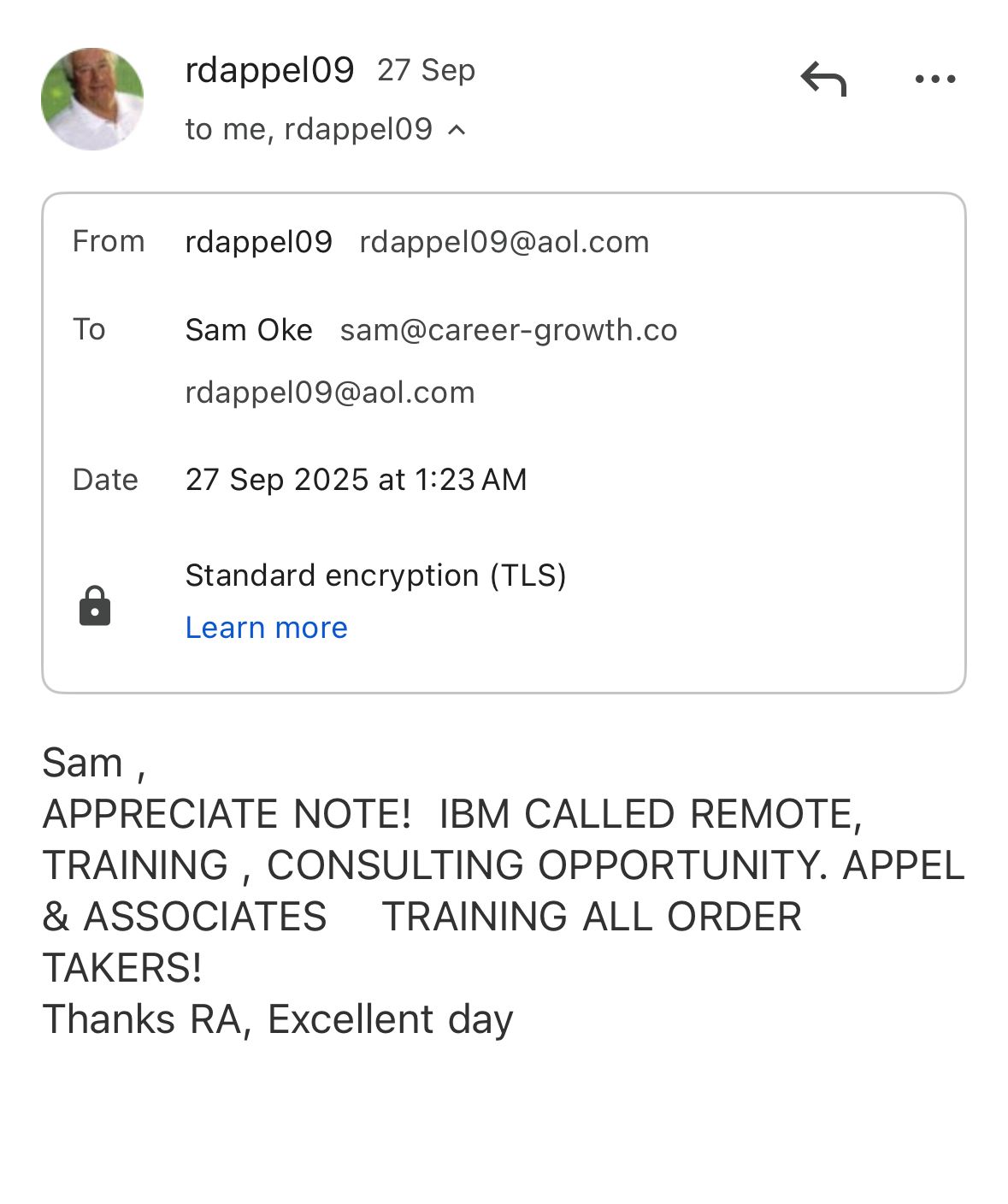Open the Learn more encryption link

tap(266, 628)
